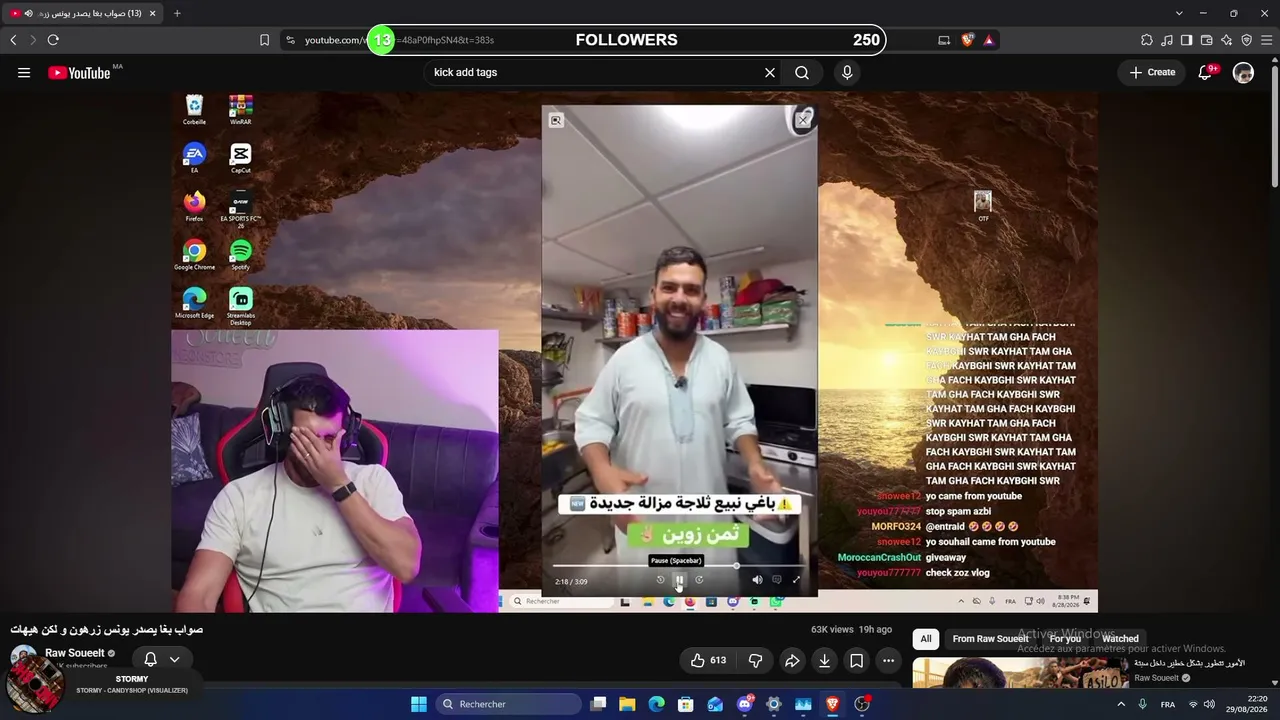Click the taskbar Rechercher search box
Screen dimensions: 1280x720
pos(508,704)
